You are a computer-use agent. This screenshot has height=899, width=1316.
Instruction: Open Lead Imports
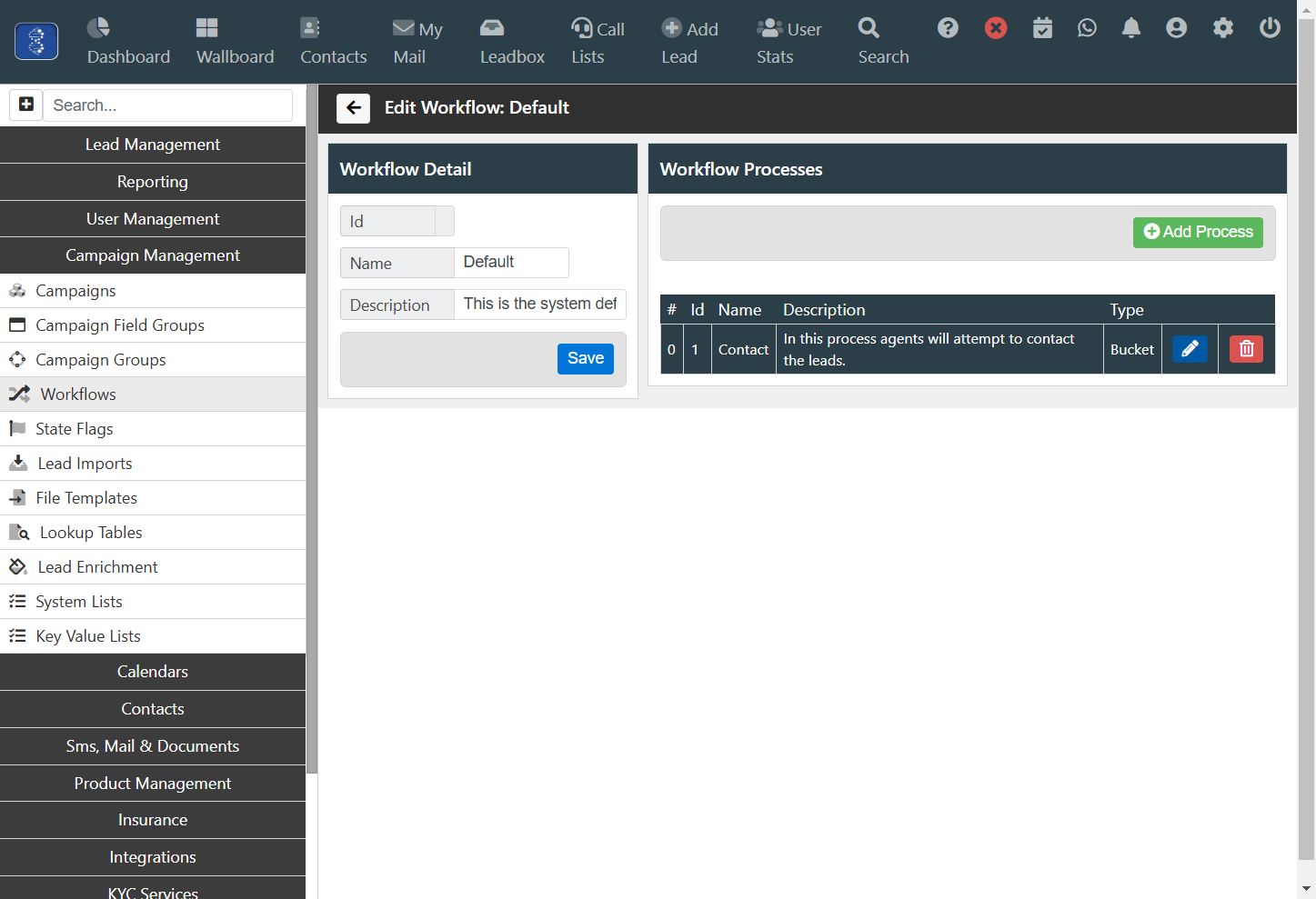tap(153, 464)
